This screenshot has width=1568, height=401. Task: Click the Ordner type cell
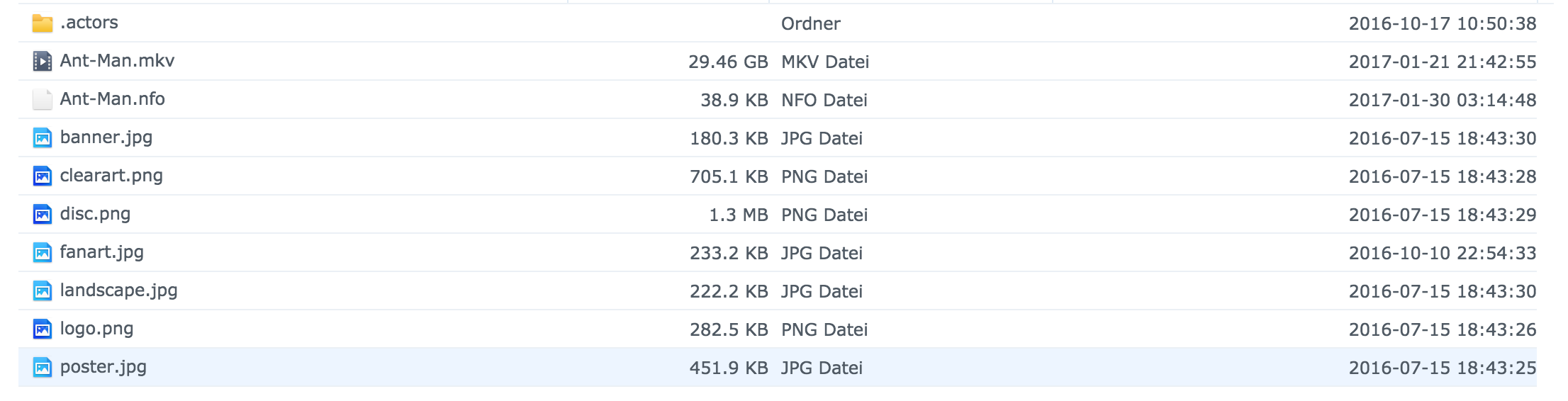click(811, 24)
